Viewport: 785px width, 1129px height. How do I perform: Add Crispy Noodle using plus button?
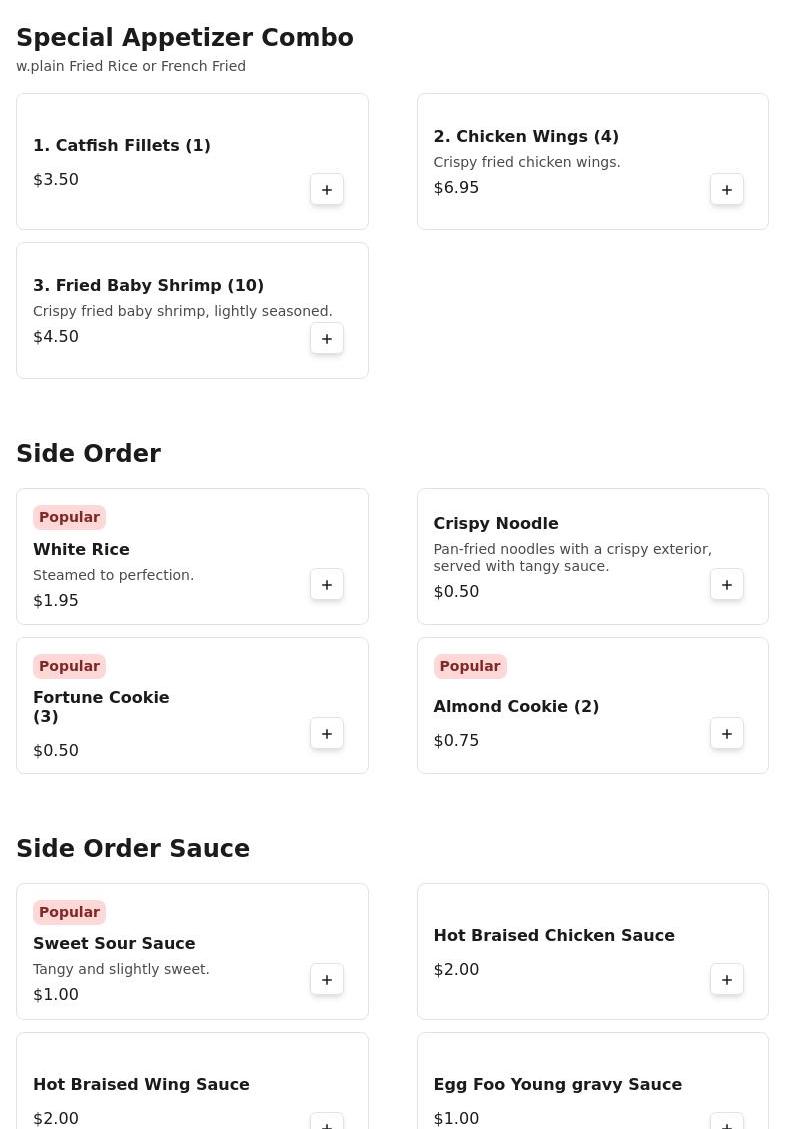tap(727, 585)
